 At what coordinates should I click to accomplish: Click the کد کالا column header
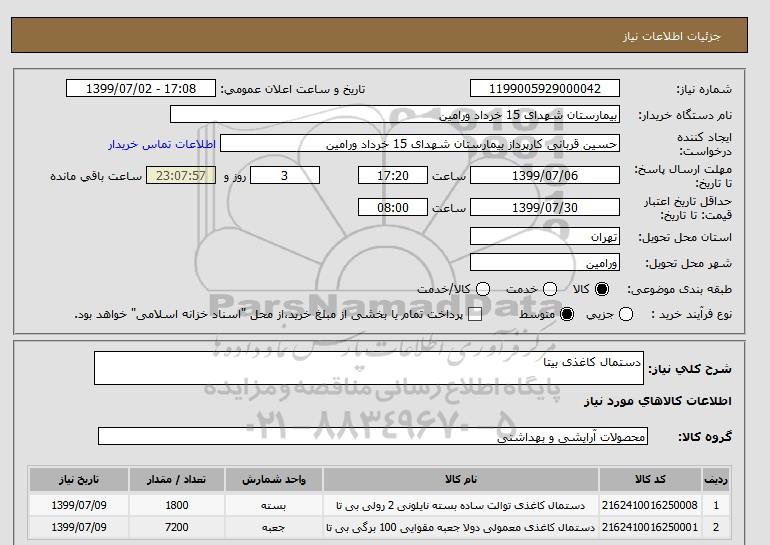click(650, 479)
